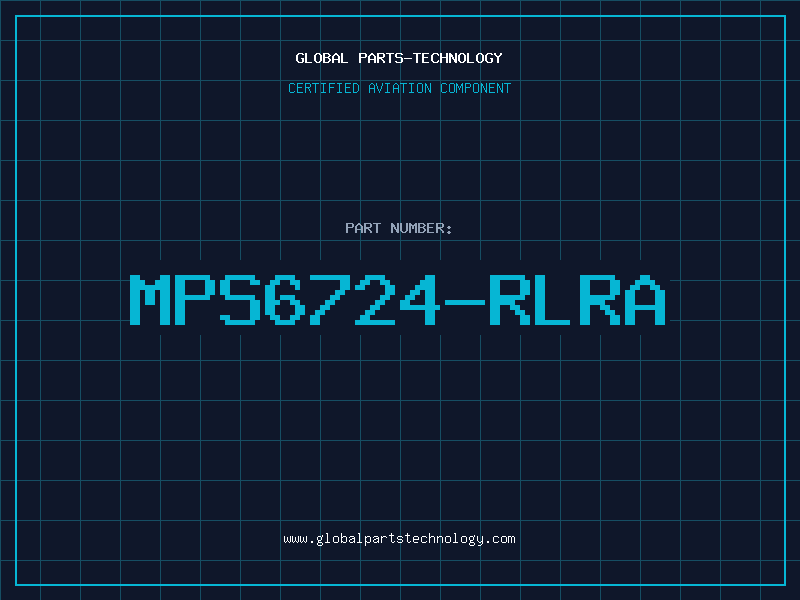
Task: Click the GLOBAL PARTS-TECHNOLOGY heading
Action: pos(399,58)
